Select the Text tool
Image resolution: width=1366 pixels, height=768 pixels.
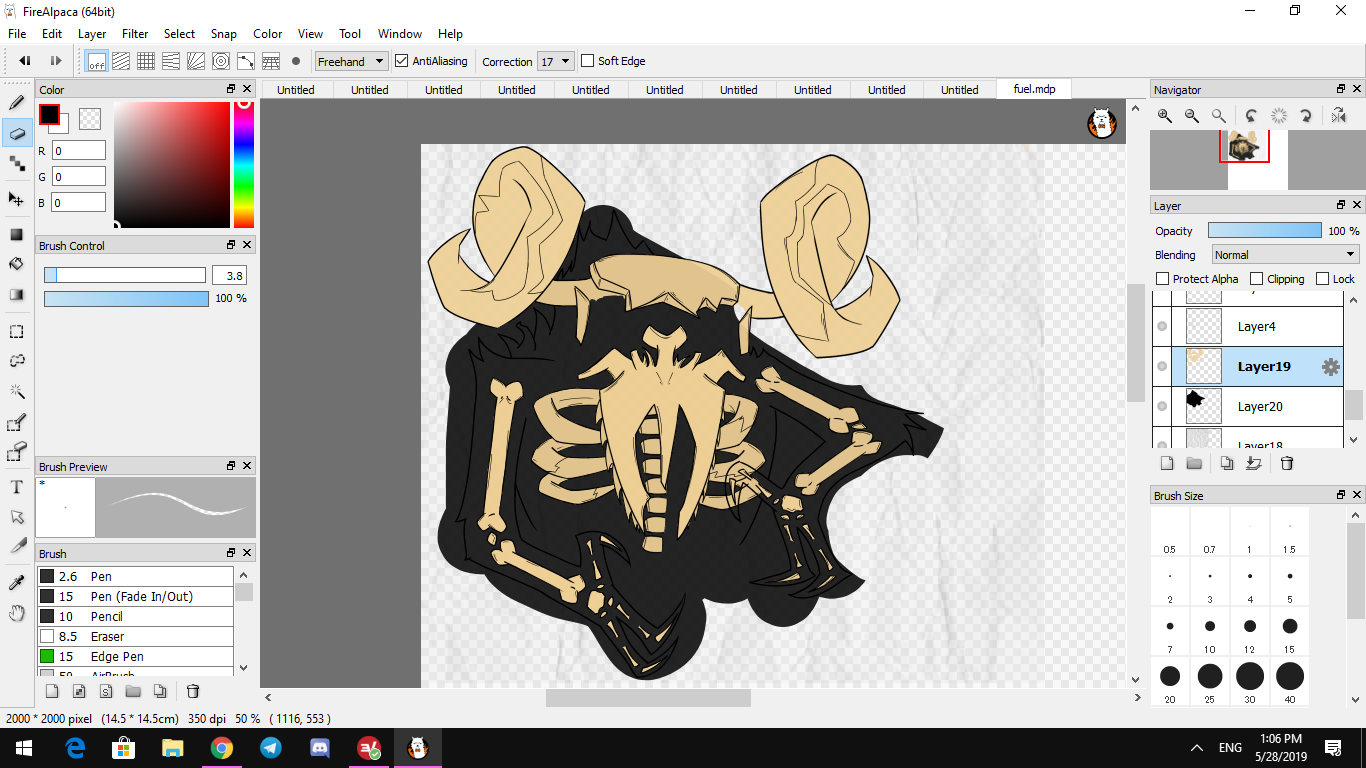(x=17, y=487)
